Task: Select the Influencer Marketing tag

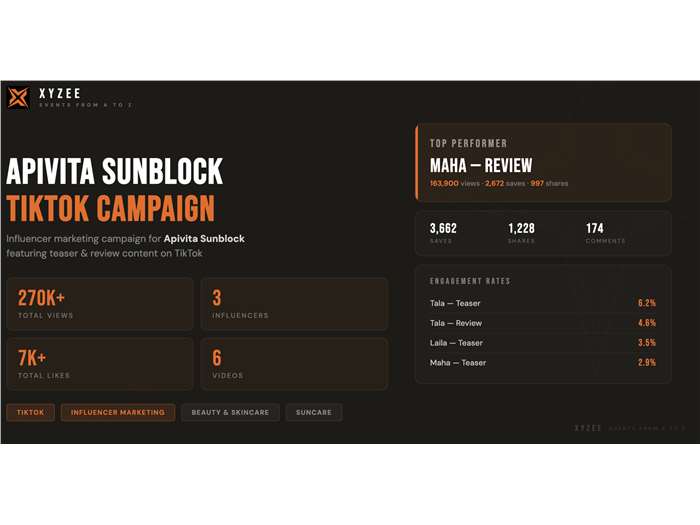Action: [x=118, y=412]
